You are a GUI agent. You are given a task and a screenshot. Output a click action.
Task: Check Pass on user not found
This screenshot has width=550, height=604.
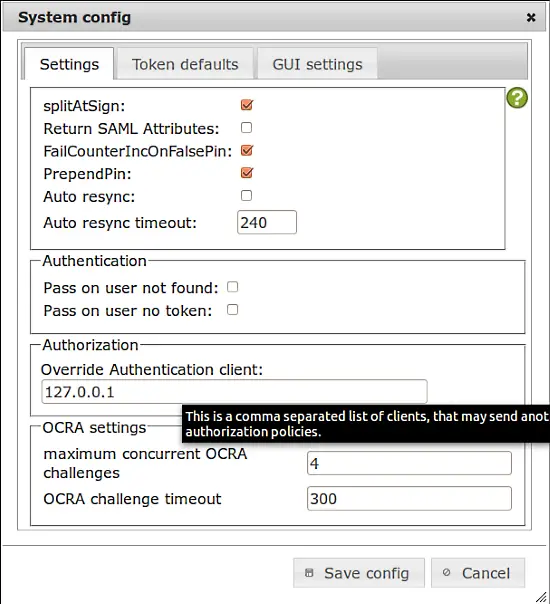[233, 287]
